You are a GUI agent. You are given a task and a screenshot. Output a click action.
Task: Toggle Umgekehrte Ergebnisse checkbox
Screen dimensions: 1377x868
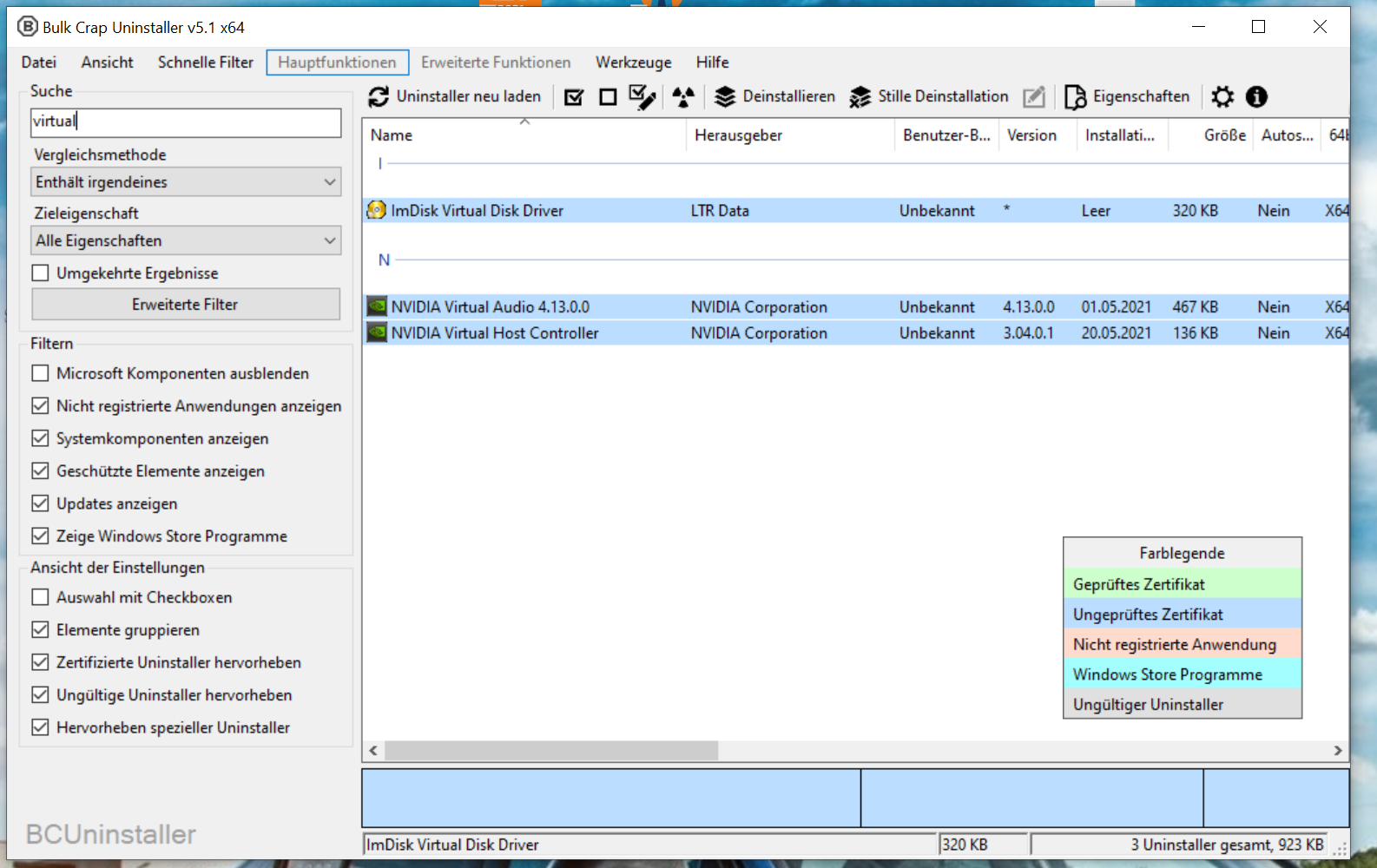(40, 273)
